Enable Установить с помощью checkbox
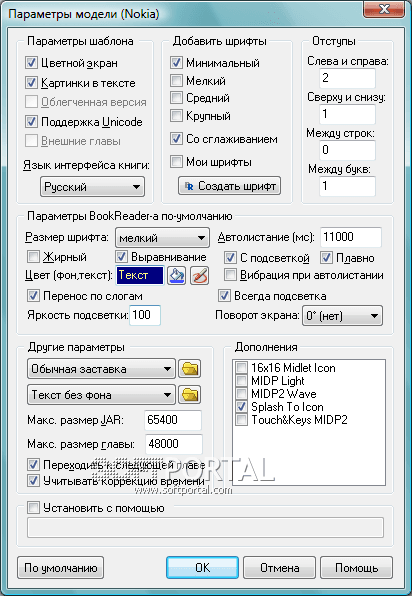Screen dimensions: 412x596 33,507
